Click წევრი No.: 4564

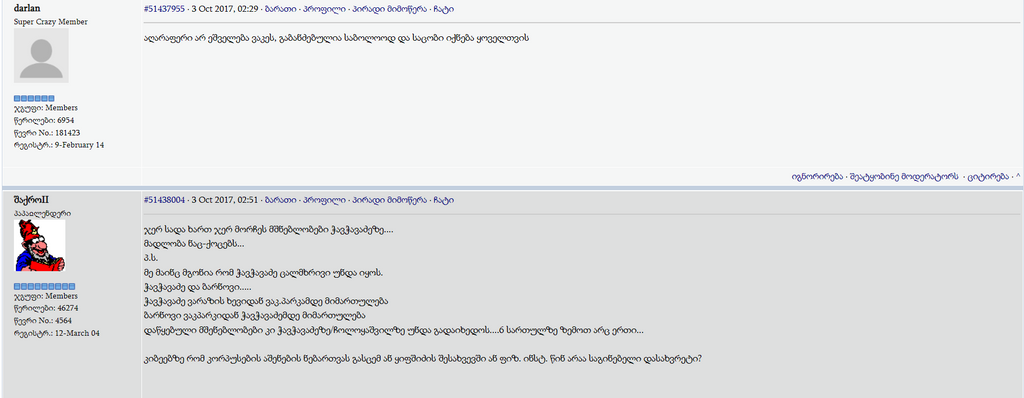pos(42,321)
